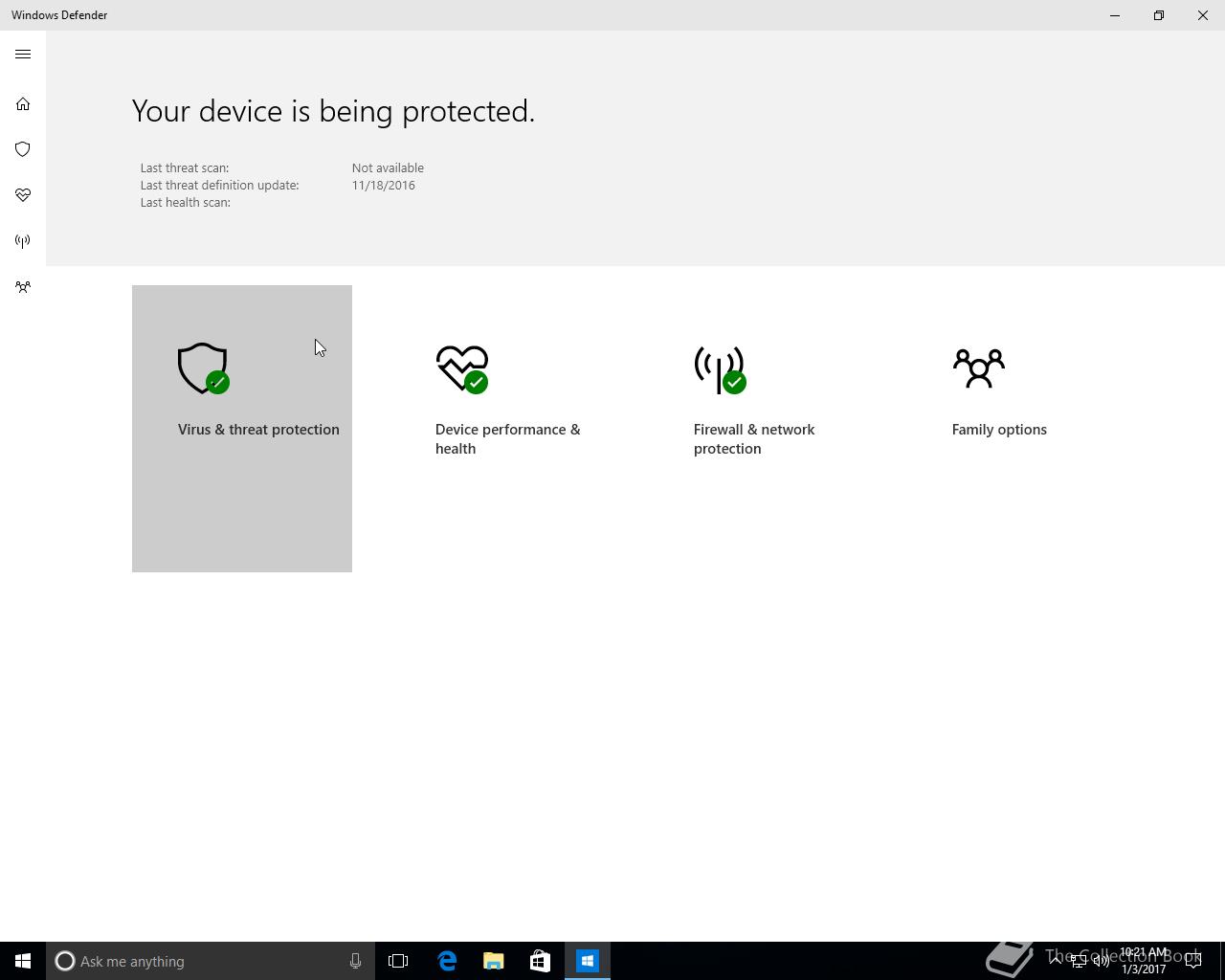Click the 'Not available' scan value
This screenshot has width=1225, height=980.
(388, 167)
